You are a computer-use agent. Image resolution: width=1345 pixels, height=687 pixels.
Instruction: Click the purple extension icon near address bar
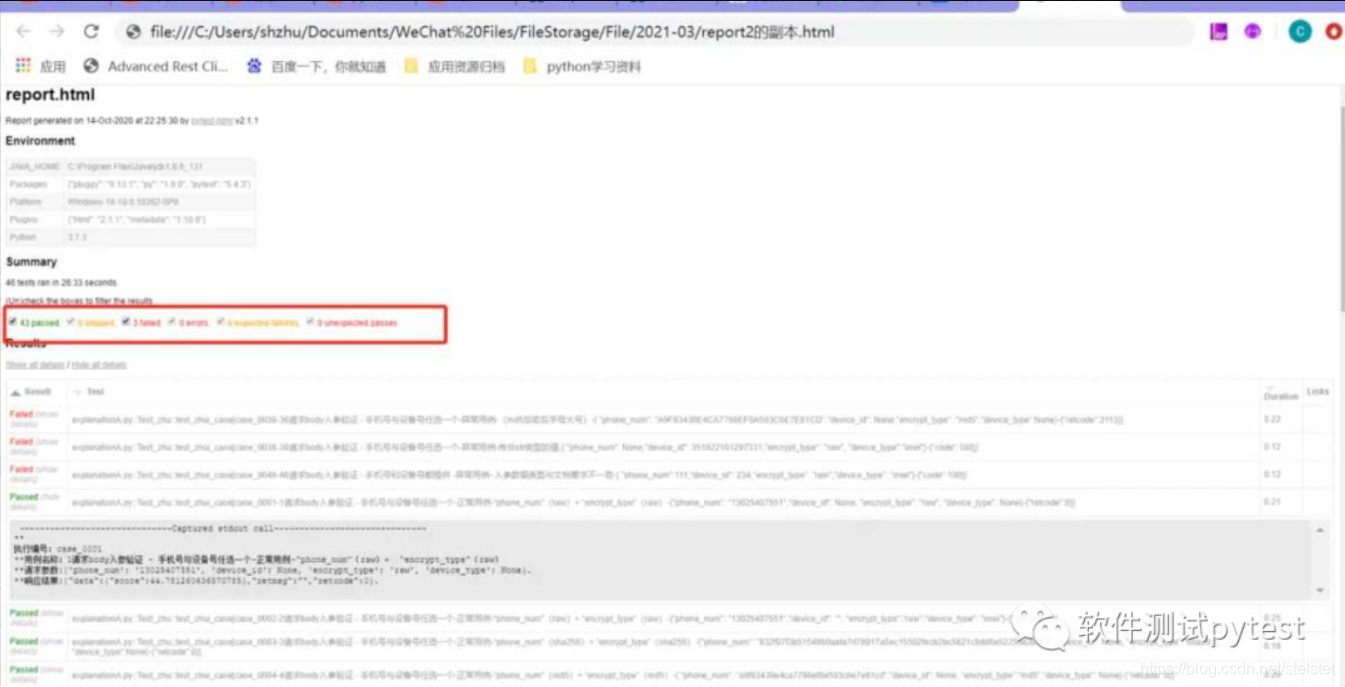coord(1252,32)
